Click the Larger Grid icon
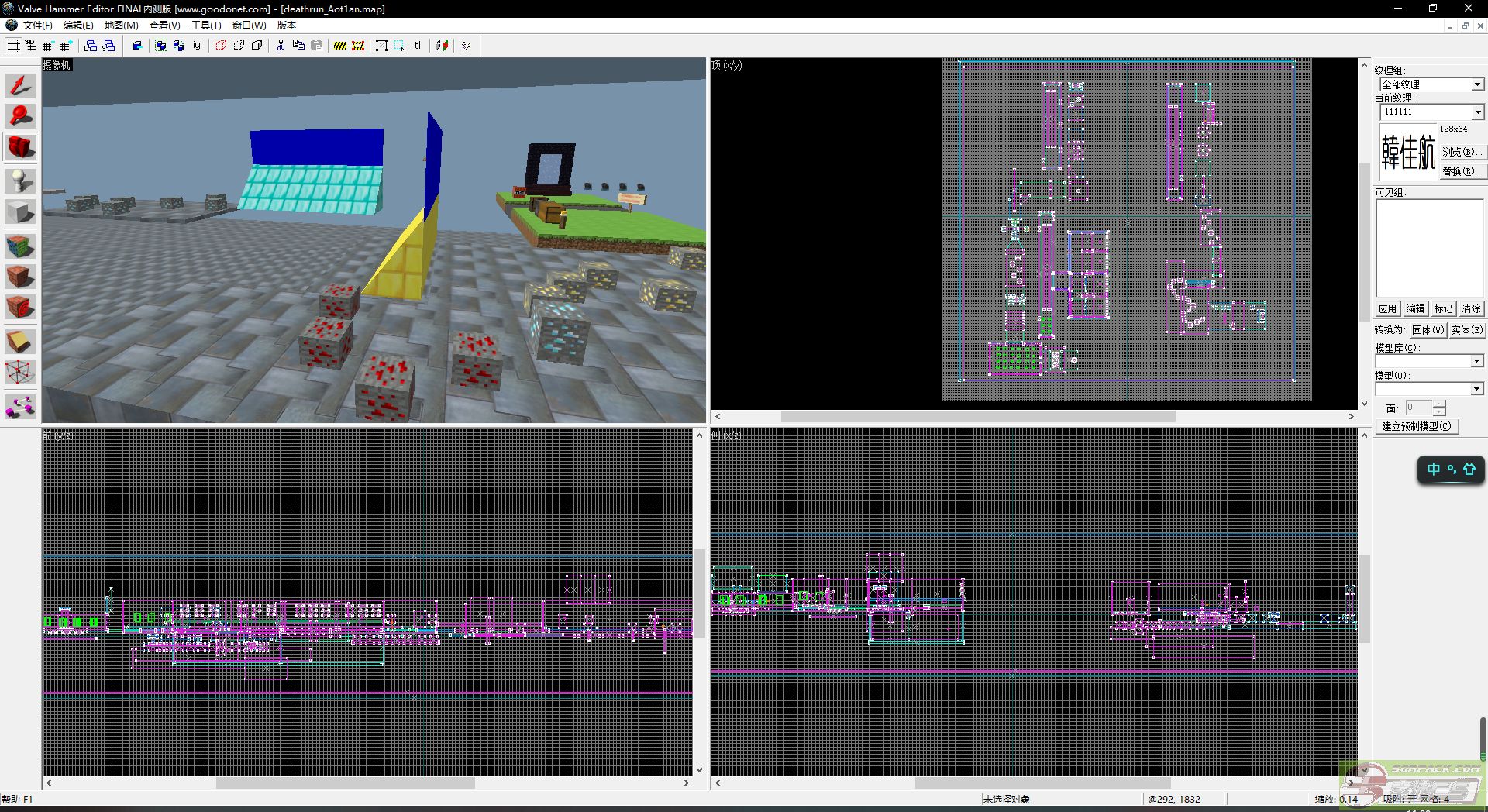1488x812 pixels. coord(66,46)
